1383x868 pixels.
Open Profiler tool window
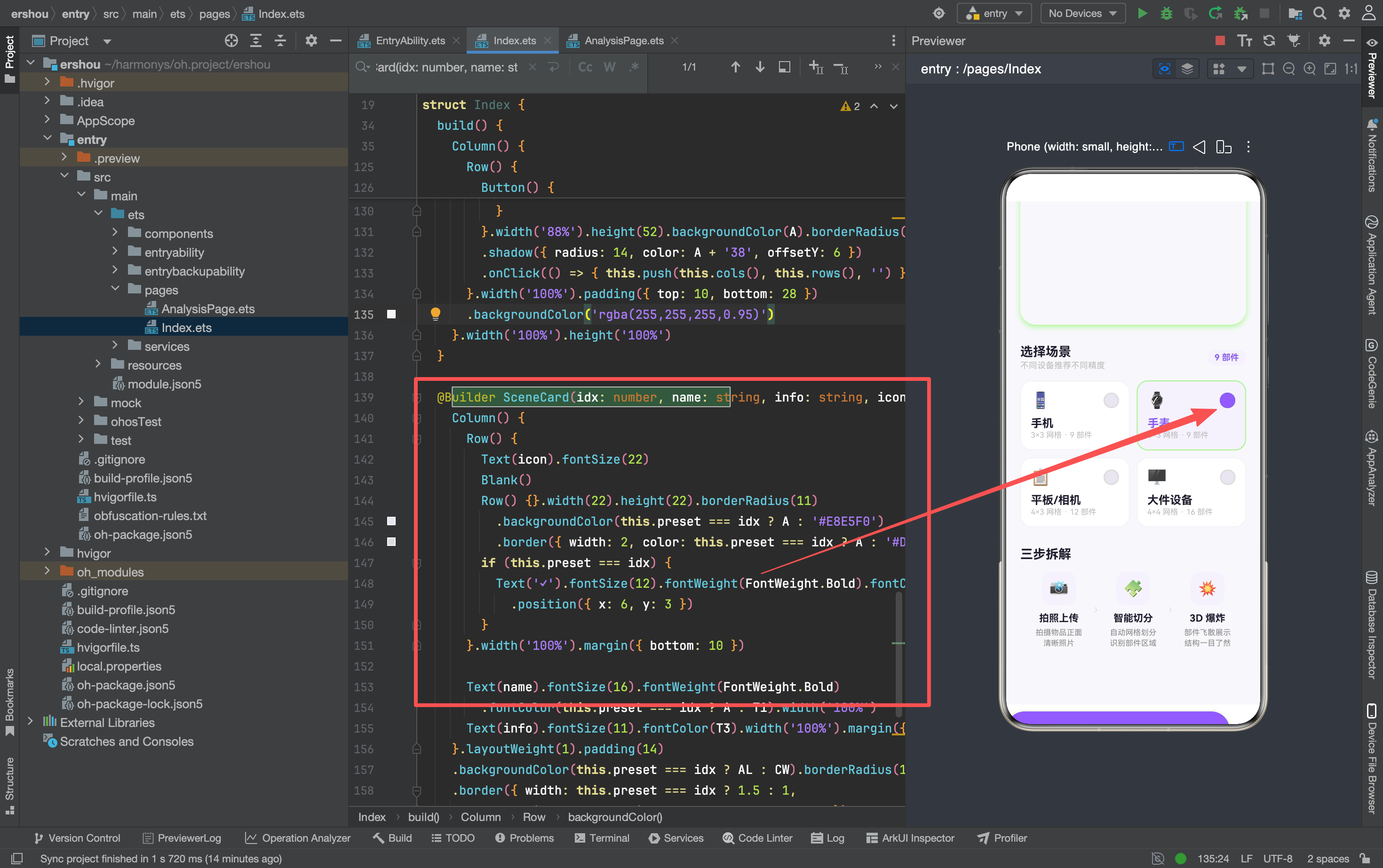pos(1002,838)
